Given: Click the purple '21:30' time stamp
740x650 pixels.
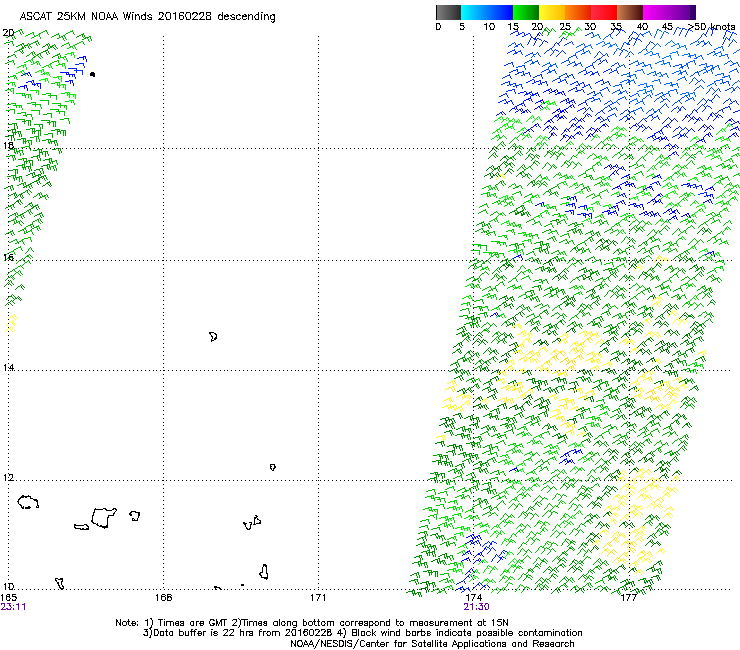Looking at the screenshot, I should [x=476, y=607].
